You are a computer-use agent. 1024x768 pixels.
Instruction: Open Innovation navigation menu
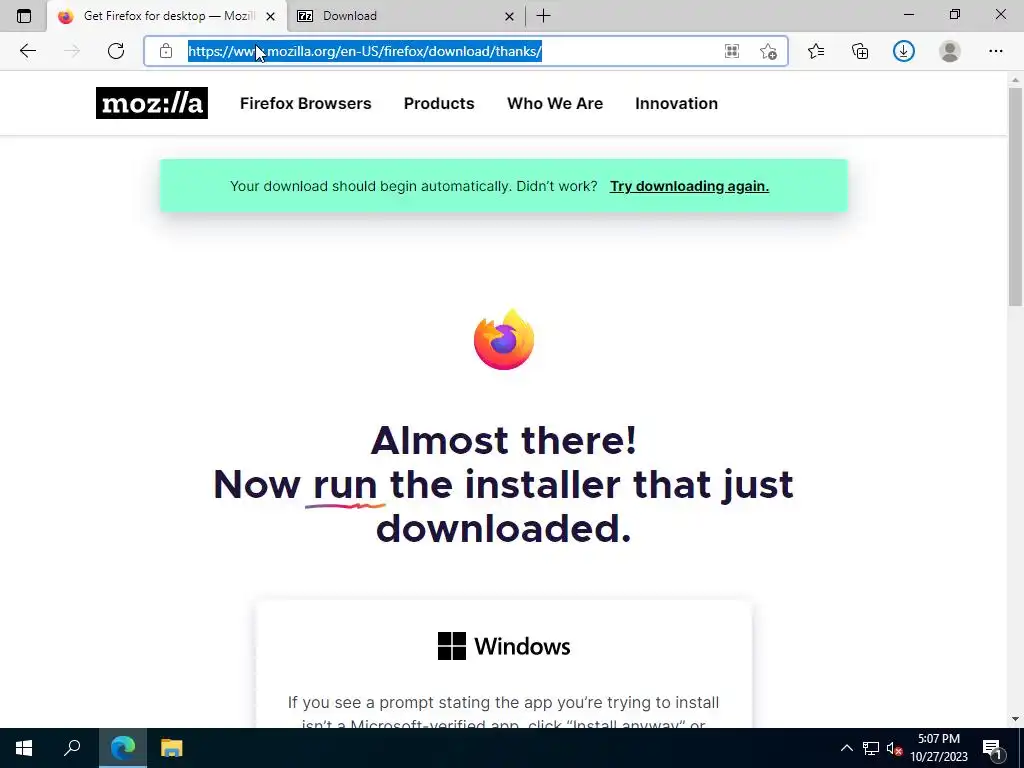[x=677, y=103]
